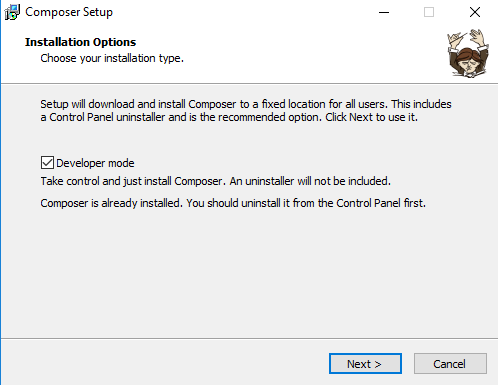498x385 pixels.
Task: Click the blank gray area below the warning
Action: [x=249, y=273]
